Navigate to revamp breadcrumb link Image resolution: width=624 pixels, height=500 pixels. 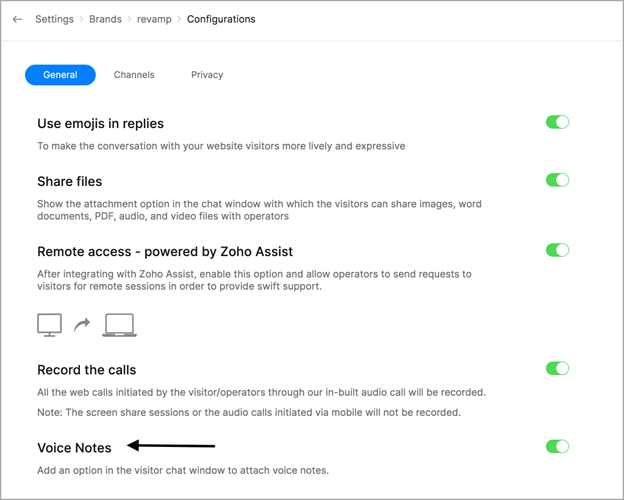[x=155, y=19]
